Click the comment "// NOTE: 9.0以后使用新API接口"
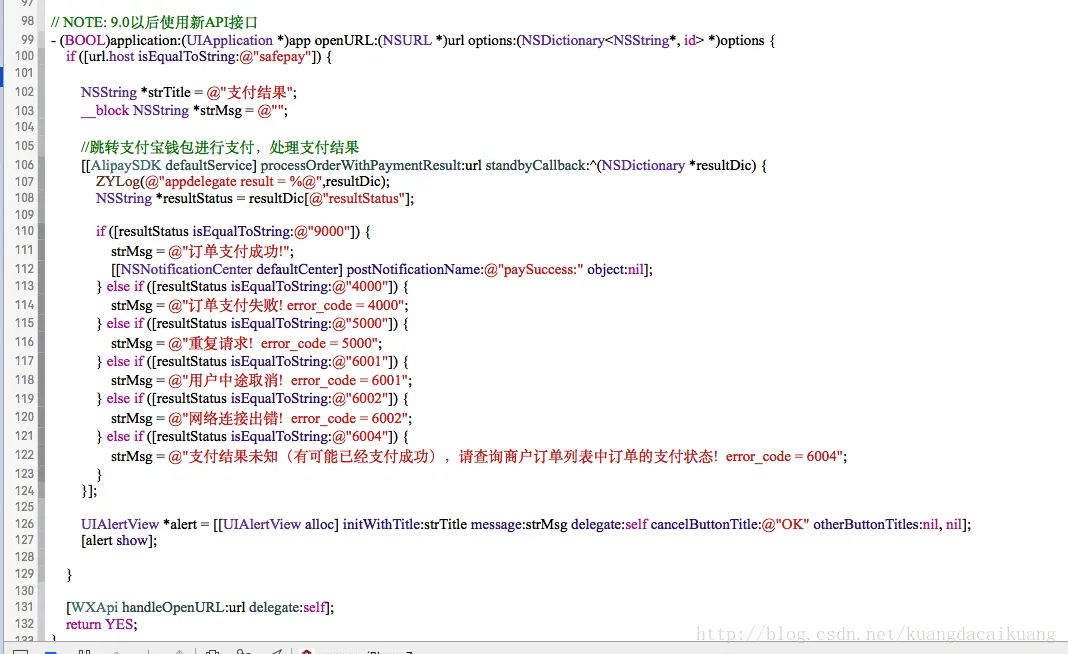The height and width of the screenshot is (654, 1068). point(154,22)
